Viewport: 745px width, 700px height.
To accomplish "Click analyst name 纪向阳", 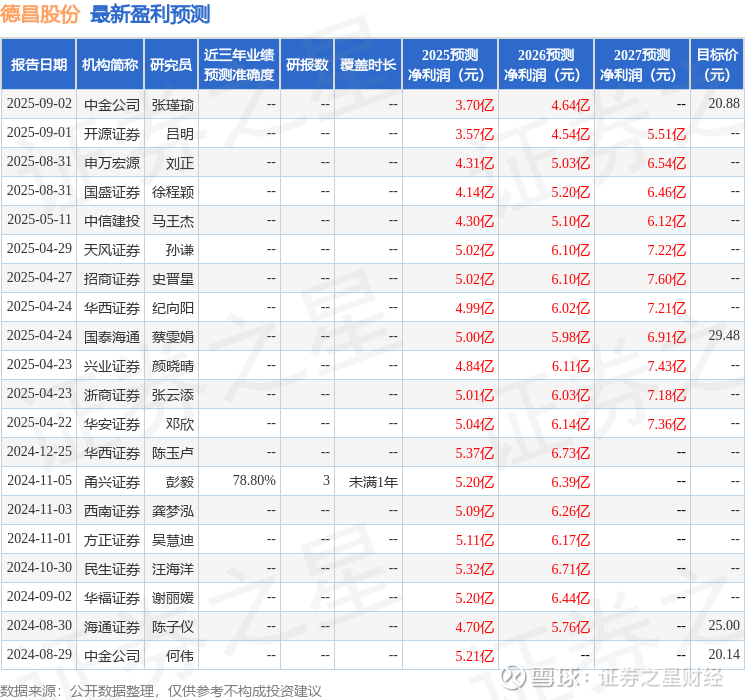I will (x=173, y=308).
